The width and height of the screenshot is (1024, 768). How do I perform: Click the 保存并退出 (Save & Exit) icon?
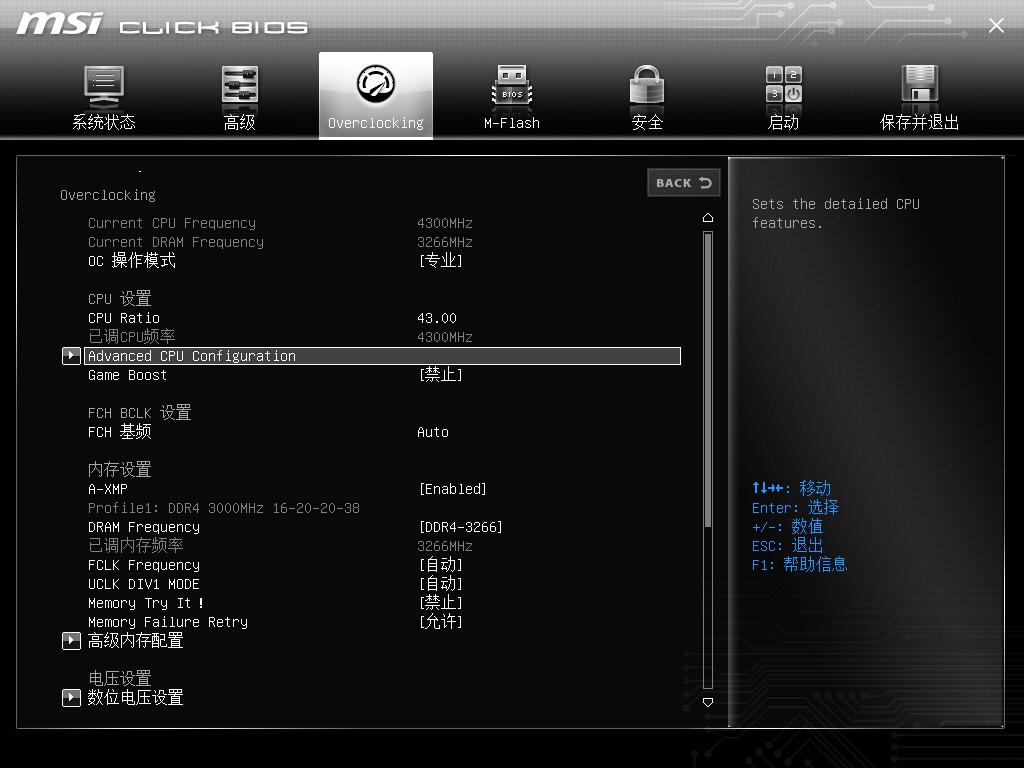pos(919,95)
